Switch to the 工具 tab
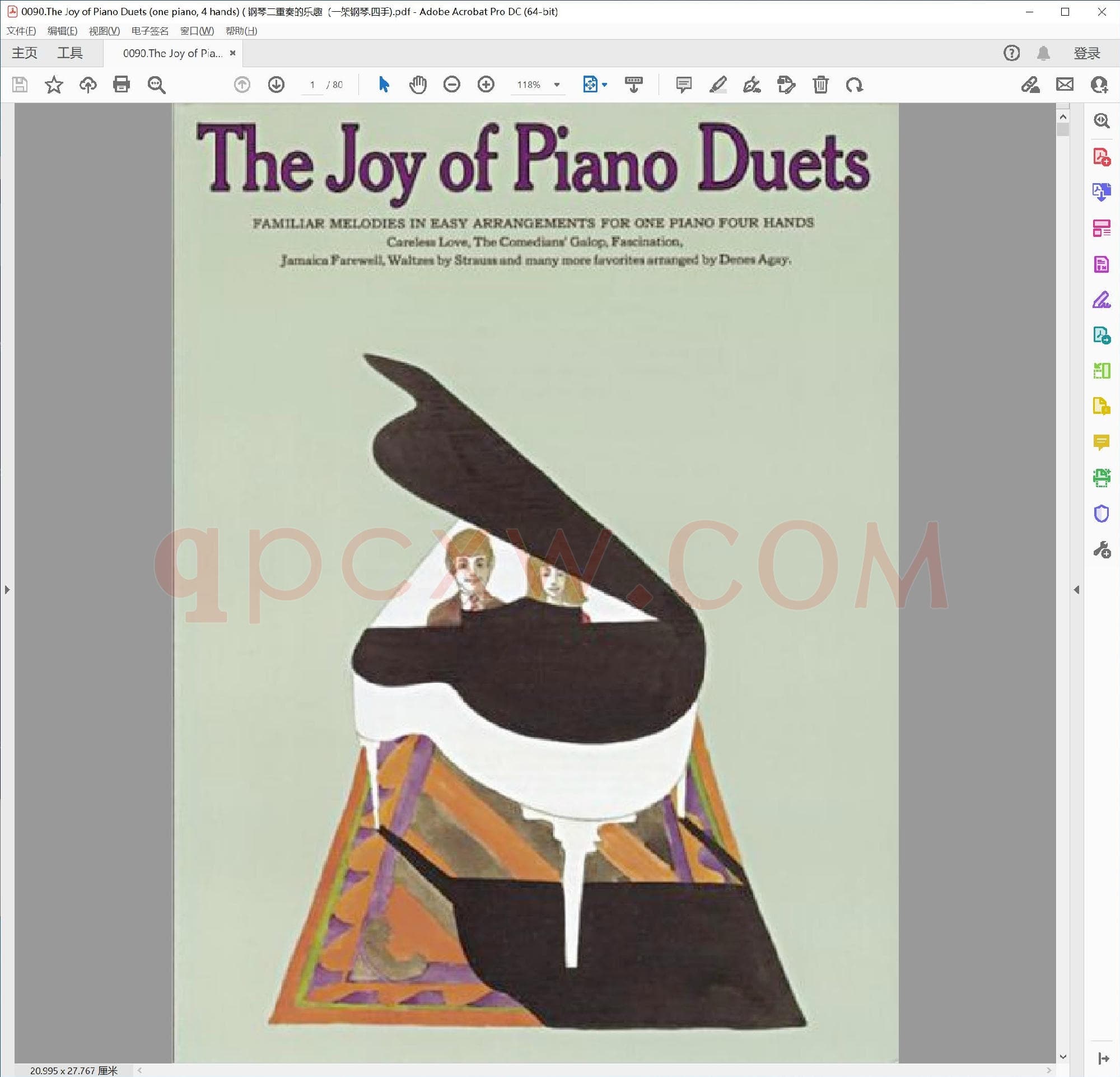Screen dimensions: 1120x1077 tap(69, 53)
